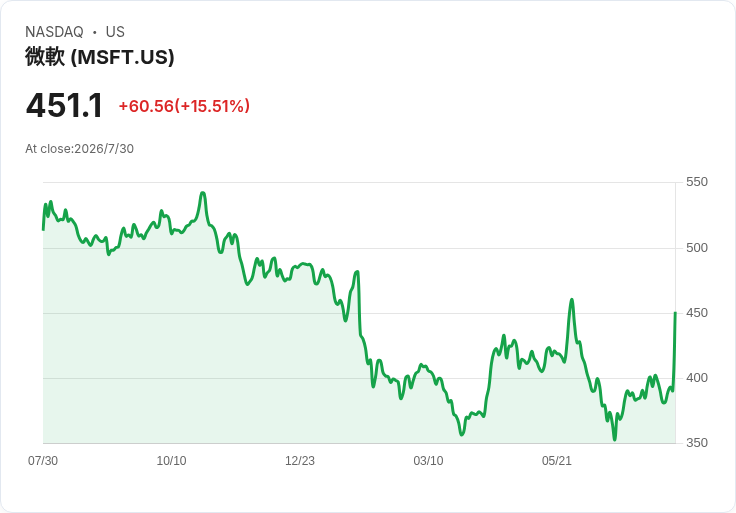Click the 07/30 date axis label
The width and height of the screenshot is (736, 513).
pos(43,460)
